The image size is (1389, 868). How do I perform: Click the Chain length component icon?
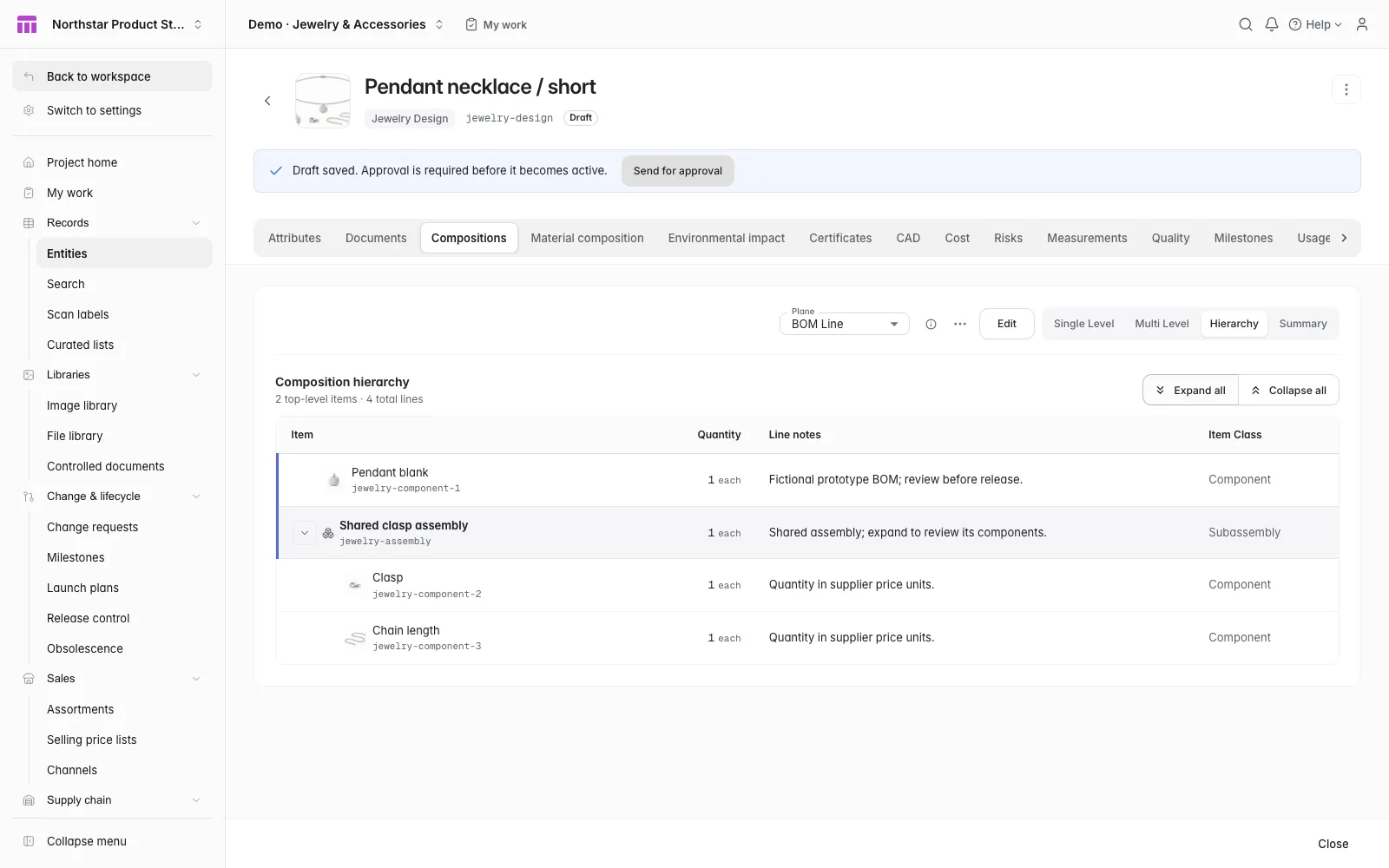pos(355,638)
